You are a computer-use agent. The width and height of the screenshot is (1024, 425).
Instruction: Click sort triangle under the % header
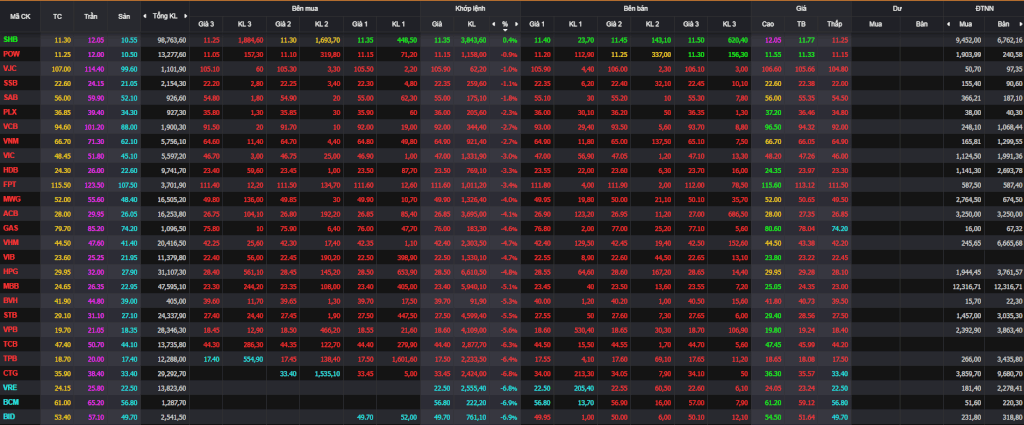505,30
